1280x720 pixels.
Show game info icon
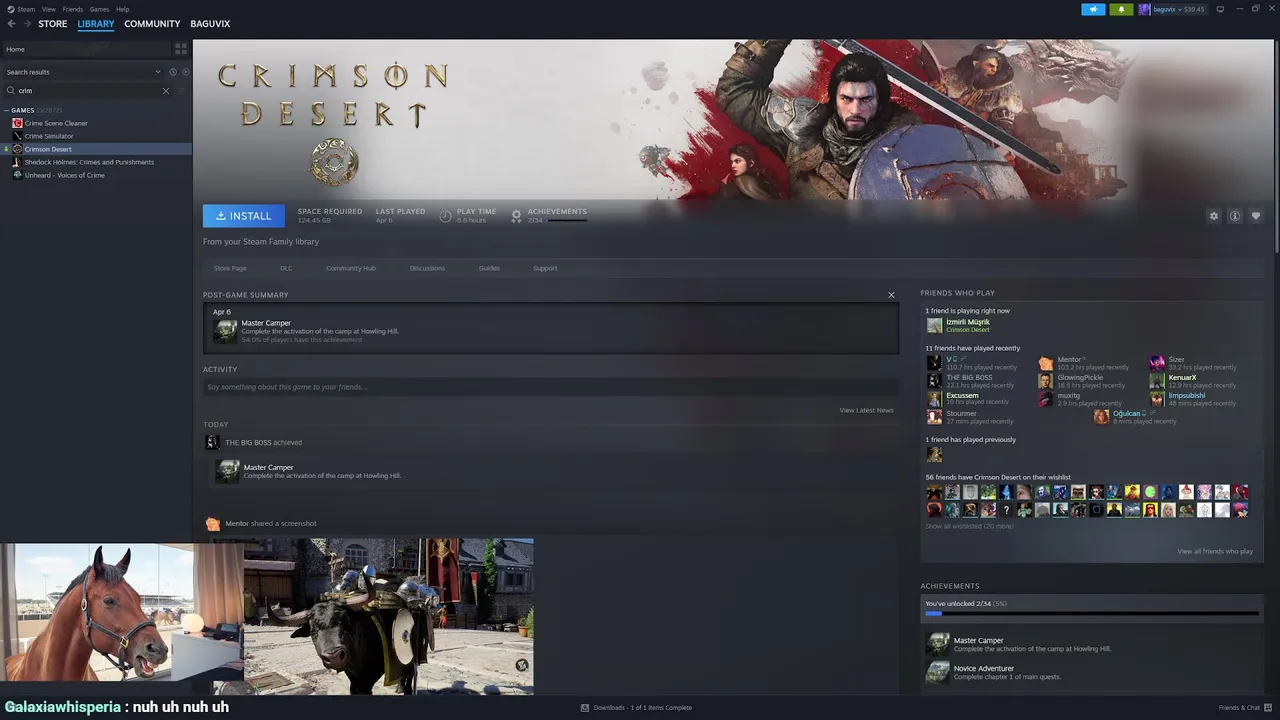click(1235, 216)
